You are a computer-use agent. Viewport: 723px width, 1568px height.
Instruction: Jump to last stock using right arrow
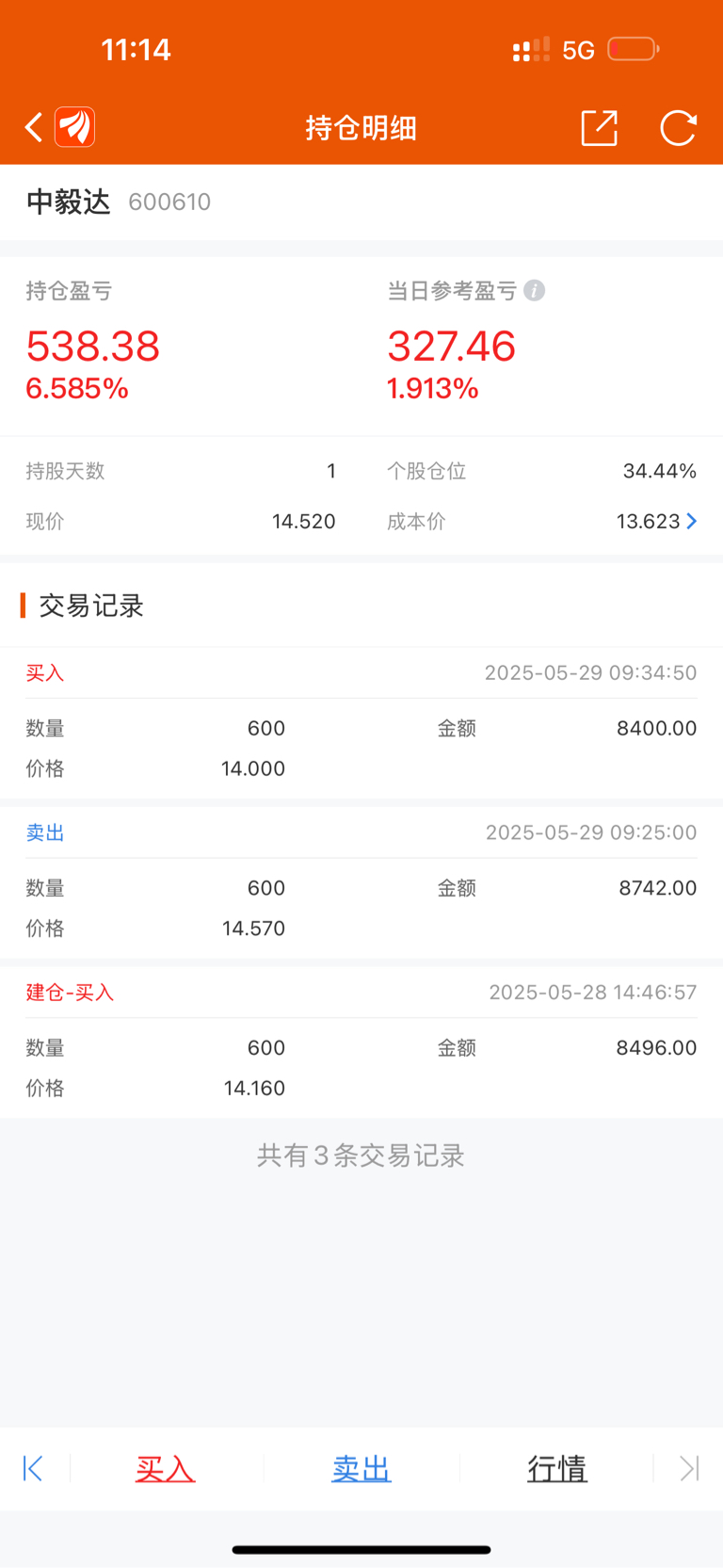click(x=689, y=1468)
